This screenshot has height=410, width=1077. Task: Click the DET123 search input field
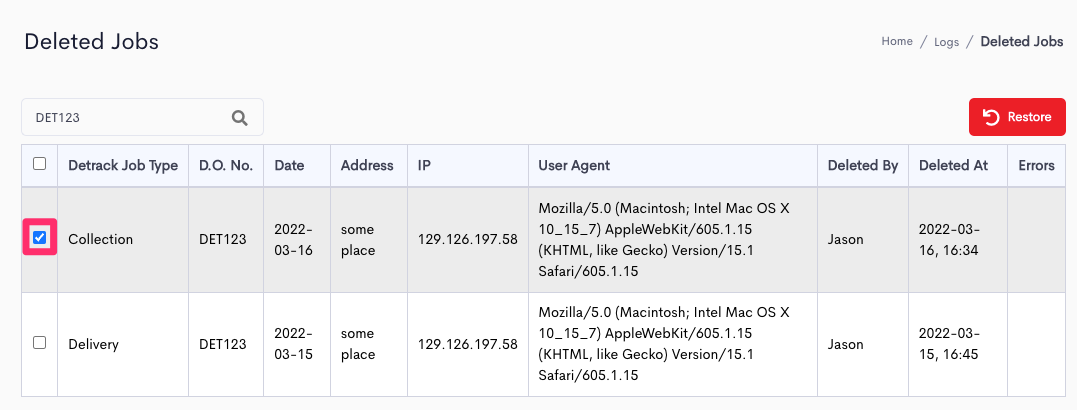click(142, 117)
